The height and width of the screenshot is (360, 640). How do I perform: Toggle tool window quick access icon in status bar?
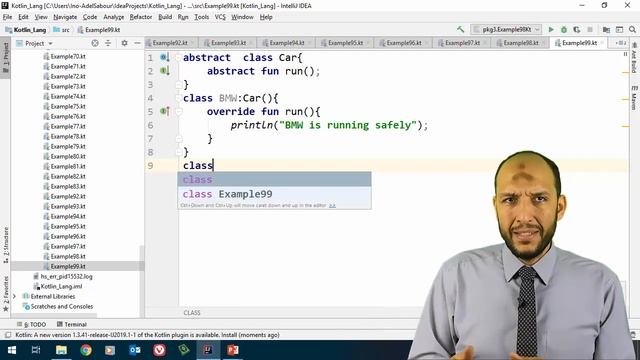(7, 335)
